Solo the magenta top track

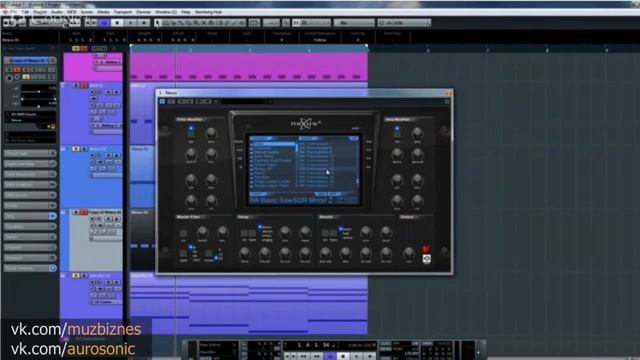pyautogui.click(x=84, y=49)
